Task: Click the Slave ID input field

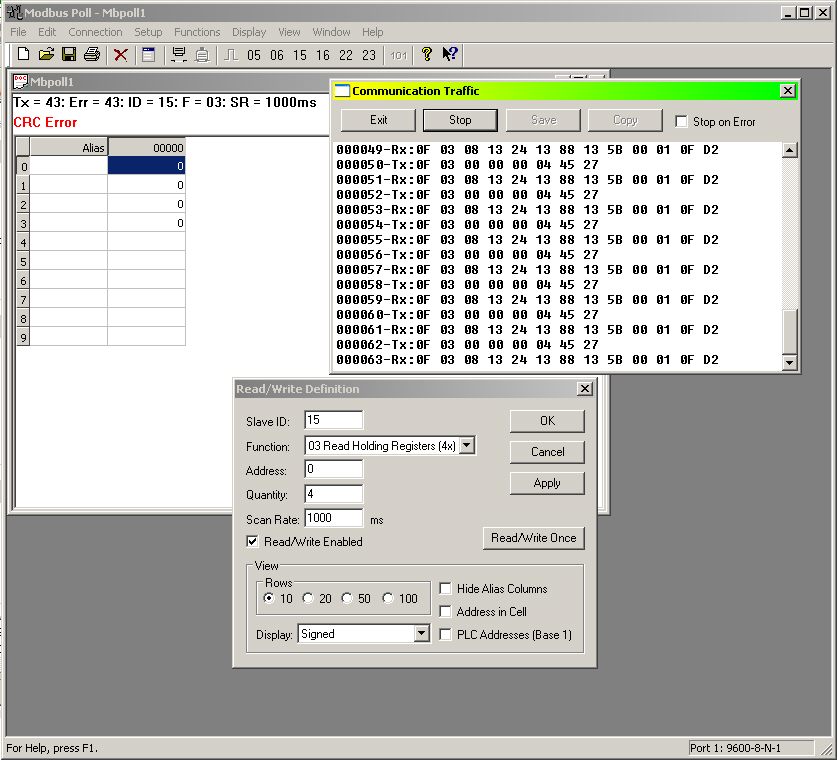Action: point(334,420)
